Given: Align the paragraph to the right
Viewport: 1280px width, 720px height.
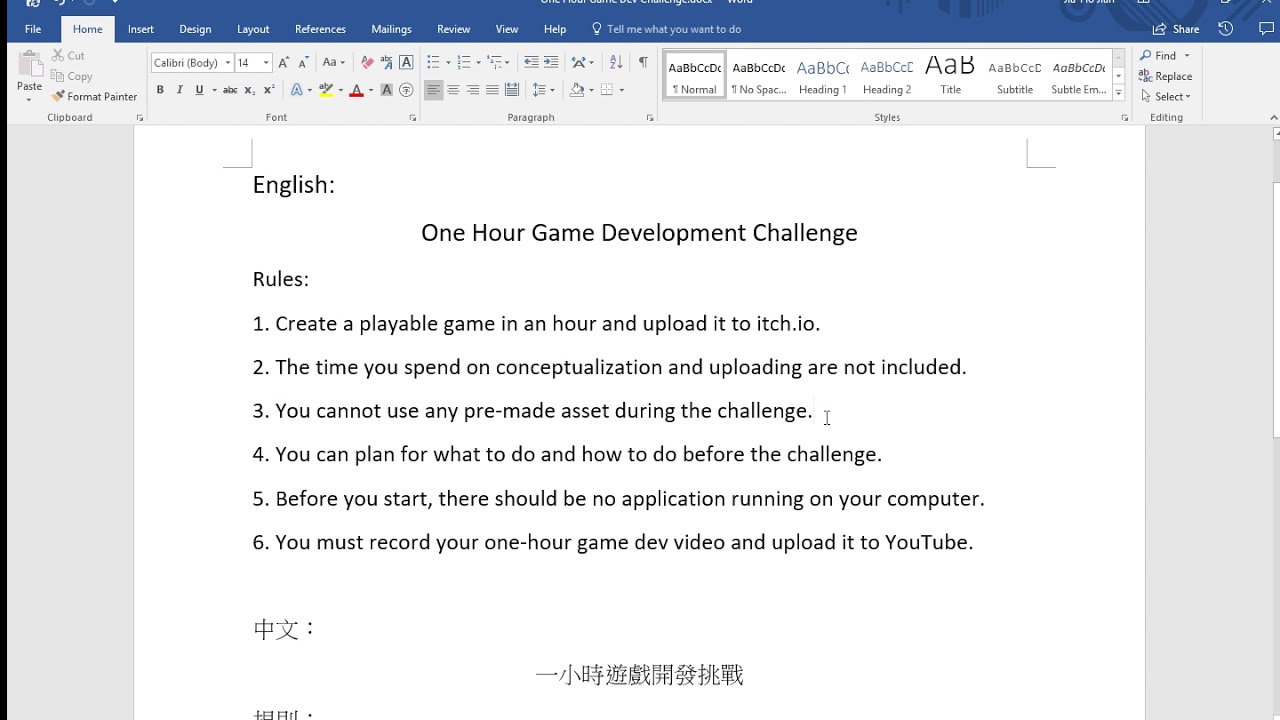Looking at the screenshot, I should tap(473, 90).
